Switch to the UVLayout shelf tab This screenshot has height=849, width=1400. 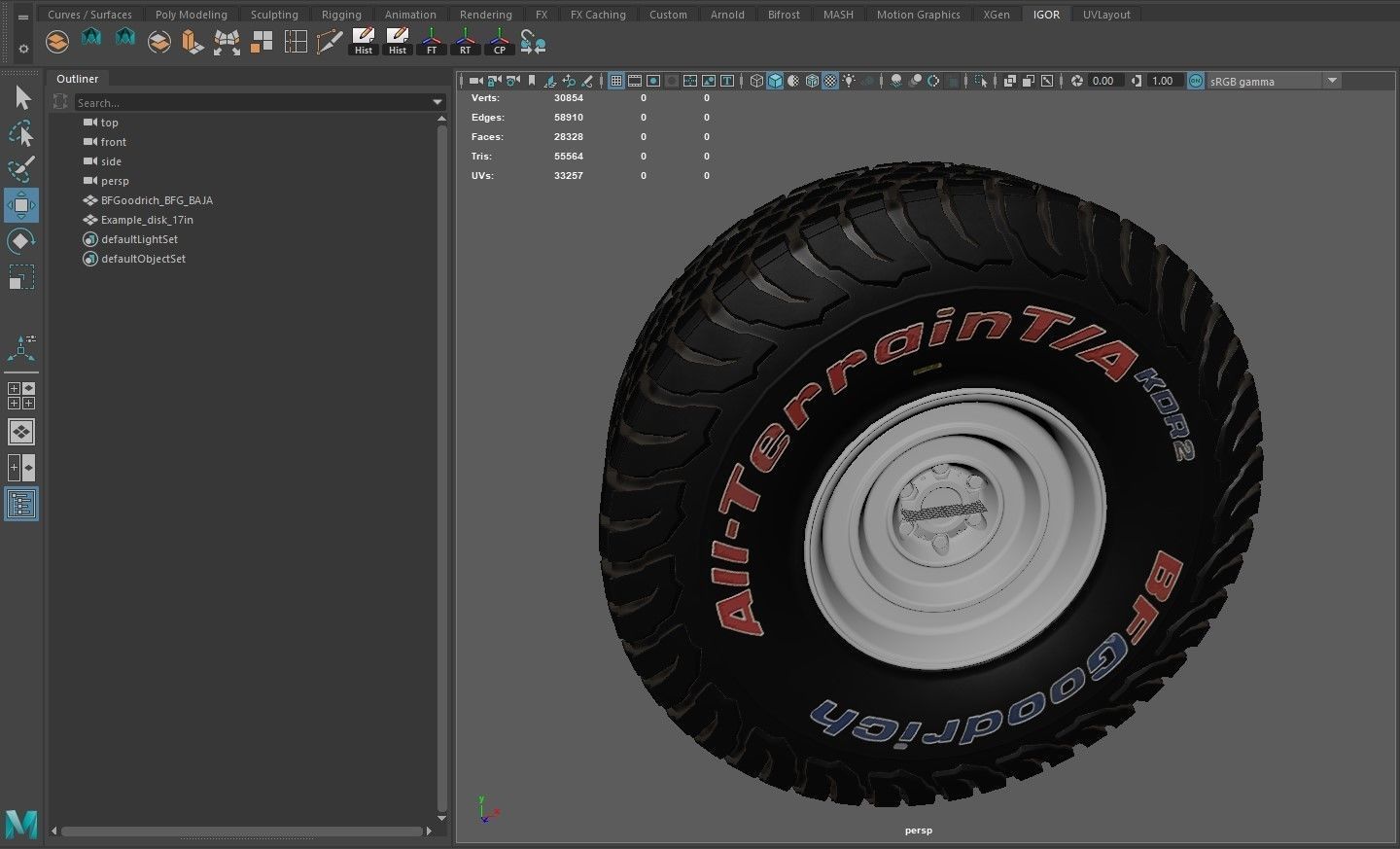pos(1106,15)
